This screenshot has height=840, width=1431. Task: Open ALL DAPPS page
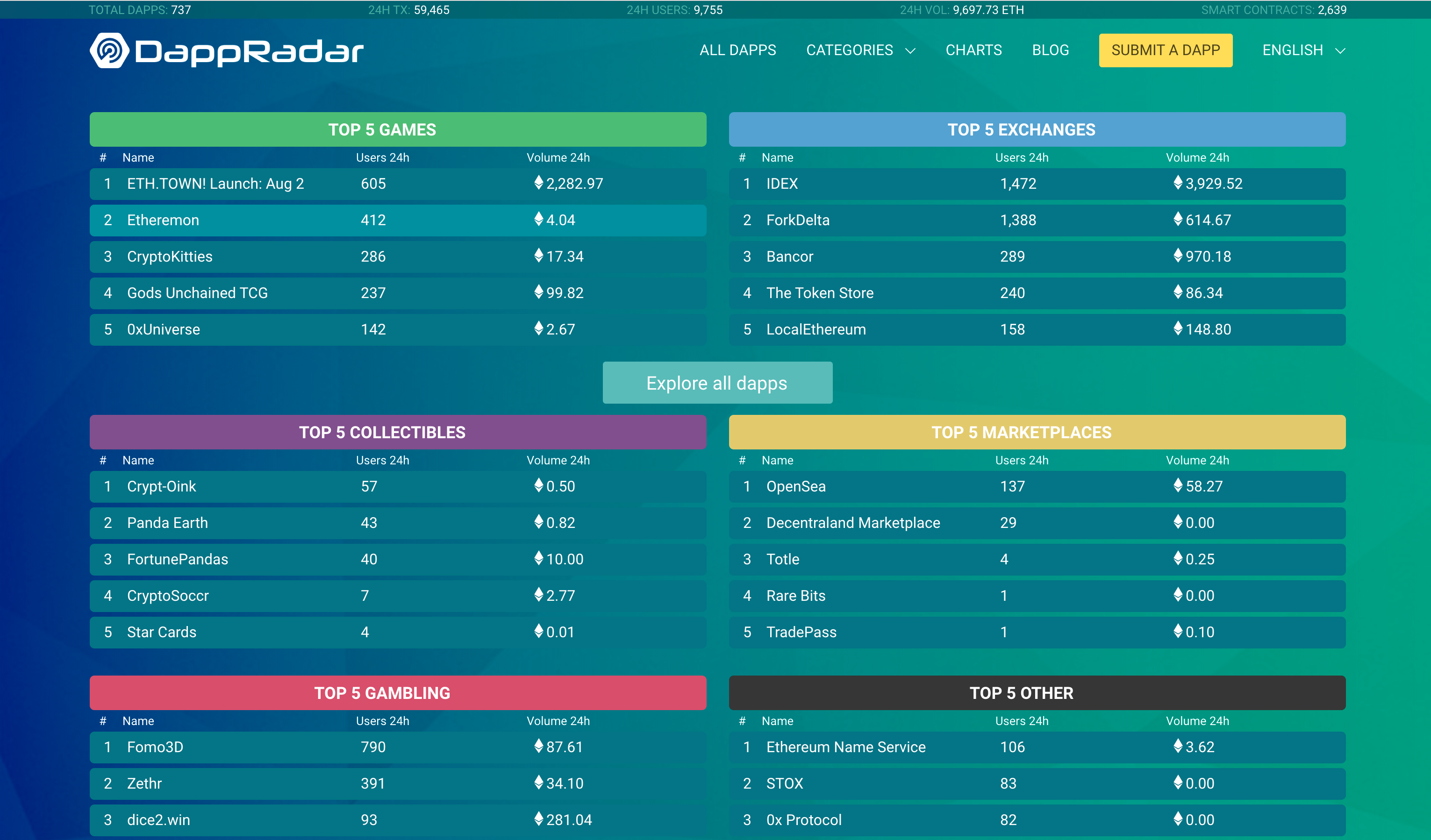pyautogui.click(x=737, y=50)
